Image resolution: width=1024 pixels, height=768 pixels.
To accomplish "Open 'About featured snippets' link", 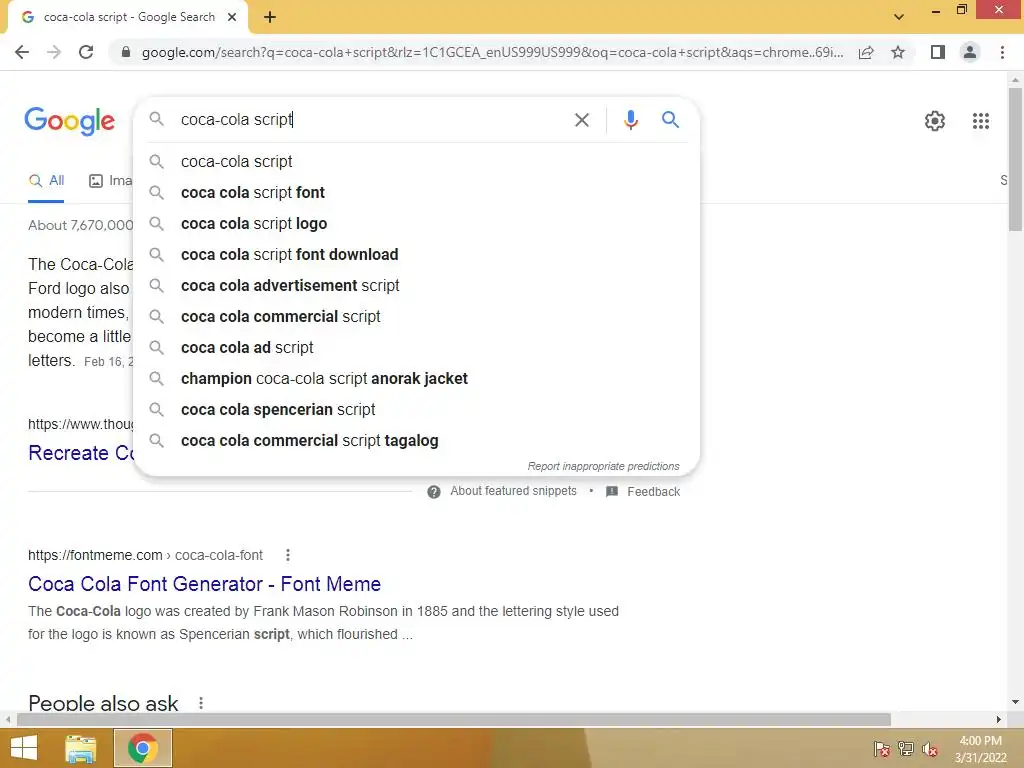I will pos(513,491).
